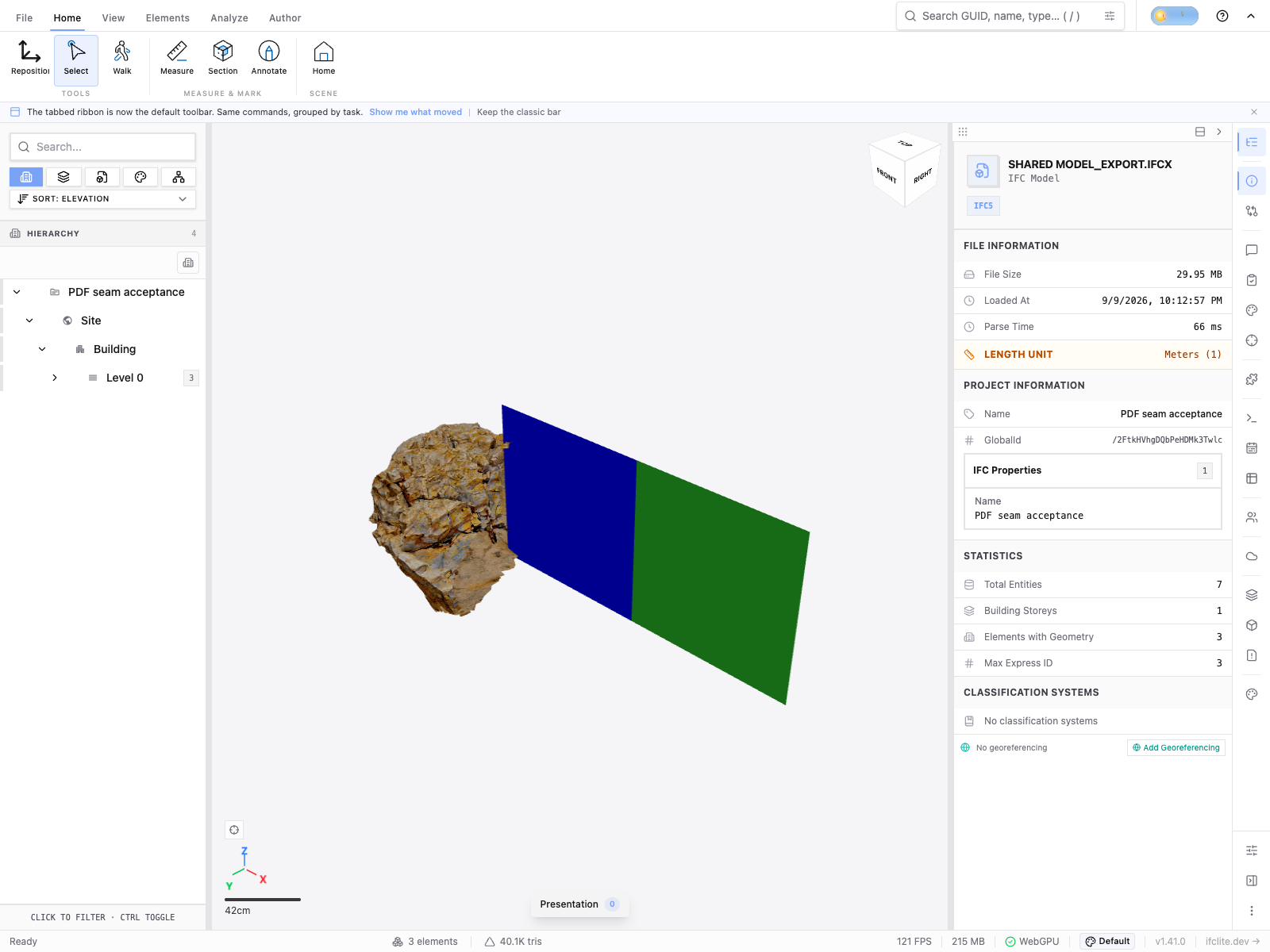
Task: Open the cloud icon in right sidebar
Action: (x=1252, y=556)
